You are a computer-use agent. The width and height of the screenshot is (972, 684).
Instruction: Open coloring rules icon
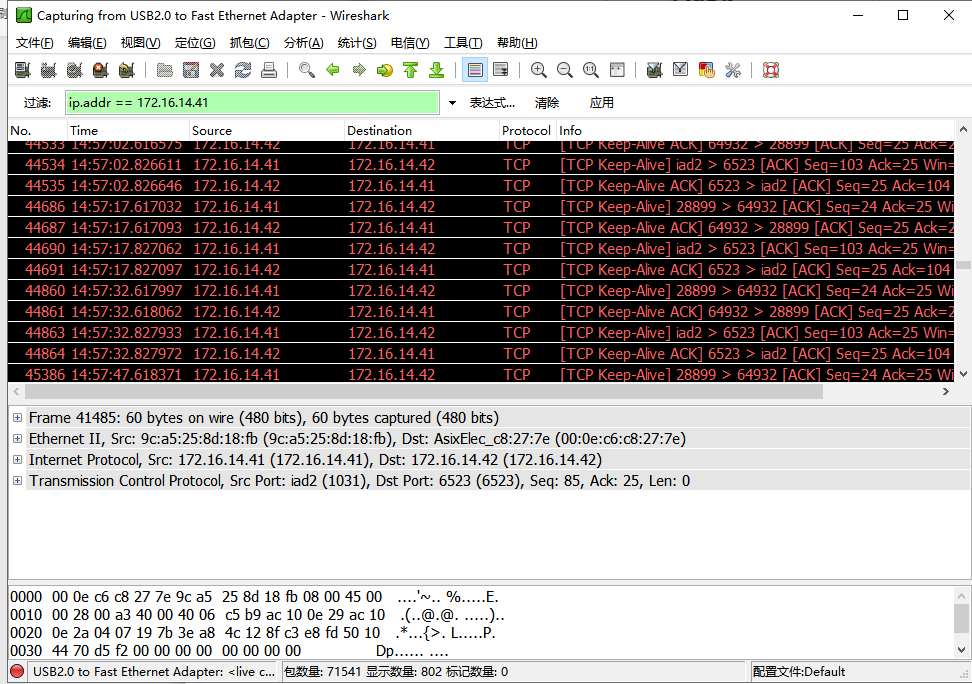pos(707,70)
